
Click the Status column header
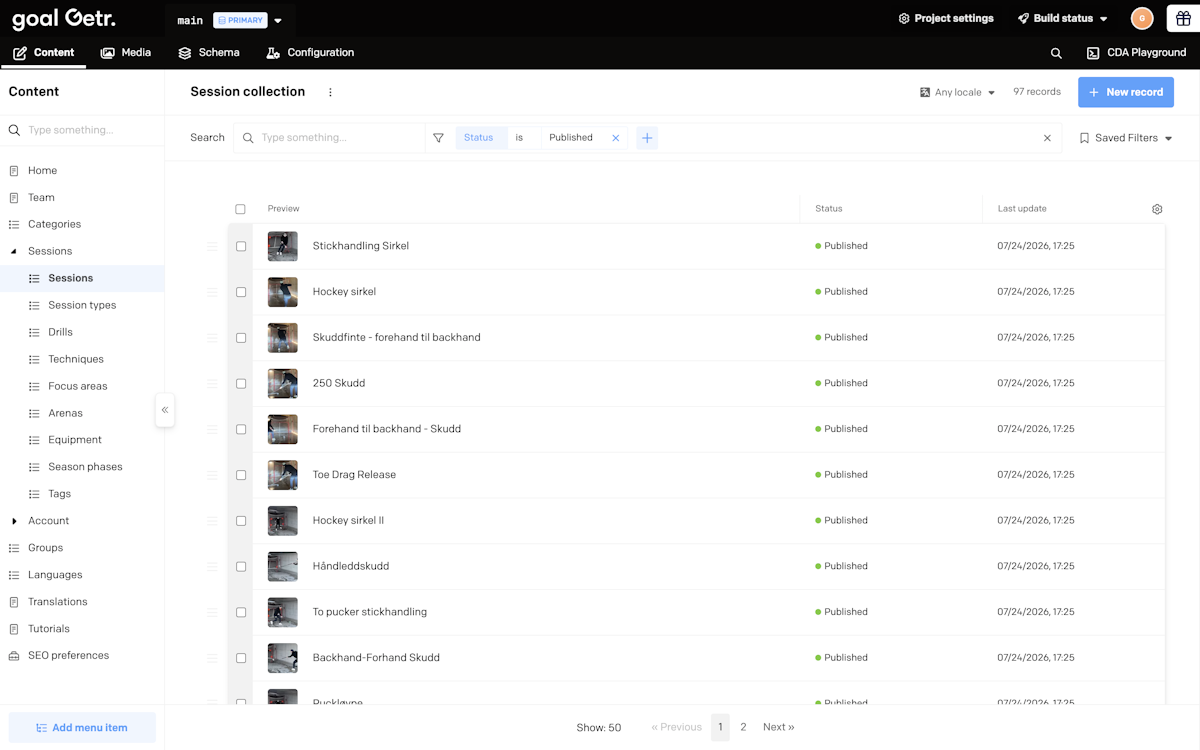[x=829, y=209]
